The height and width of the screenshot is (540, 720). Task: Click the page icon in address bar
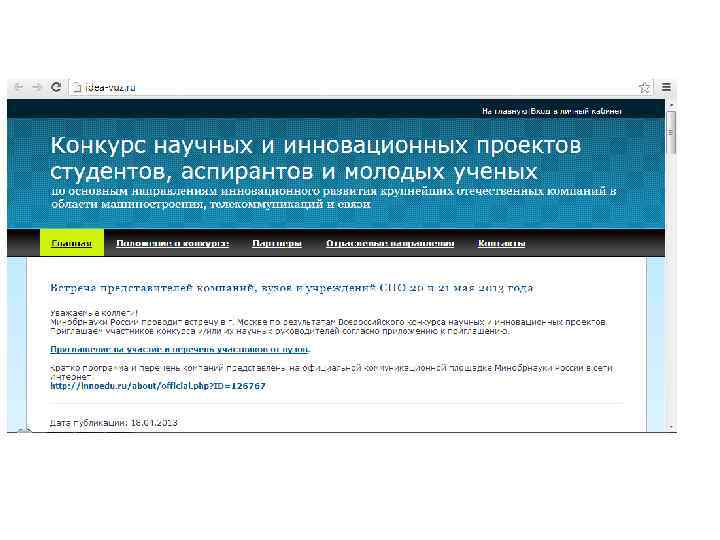click(78, 88)
